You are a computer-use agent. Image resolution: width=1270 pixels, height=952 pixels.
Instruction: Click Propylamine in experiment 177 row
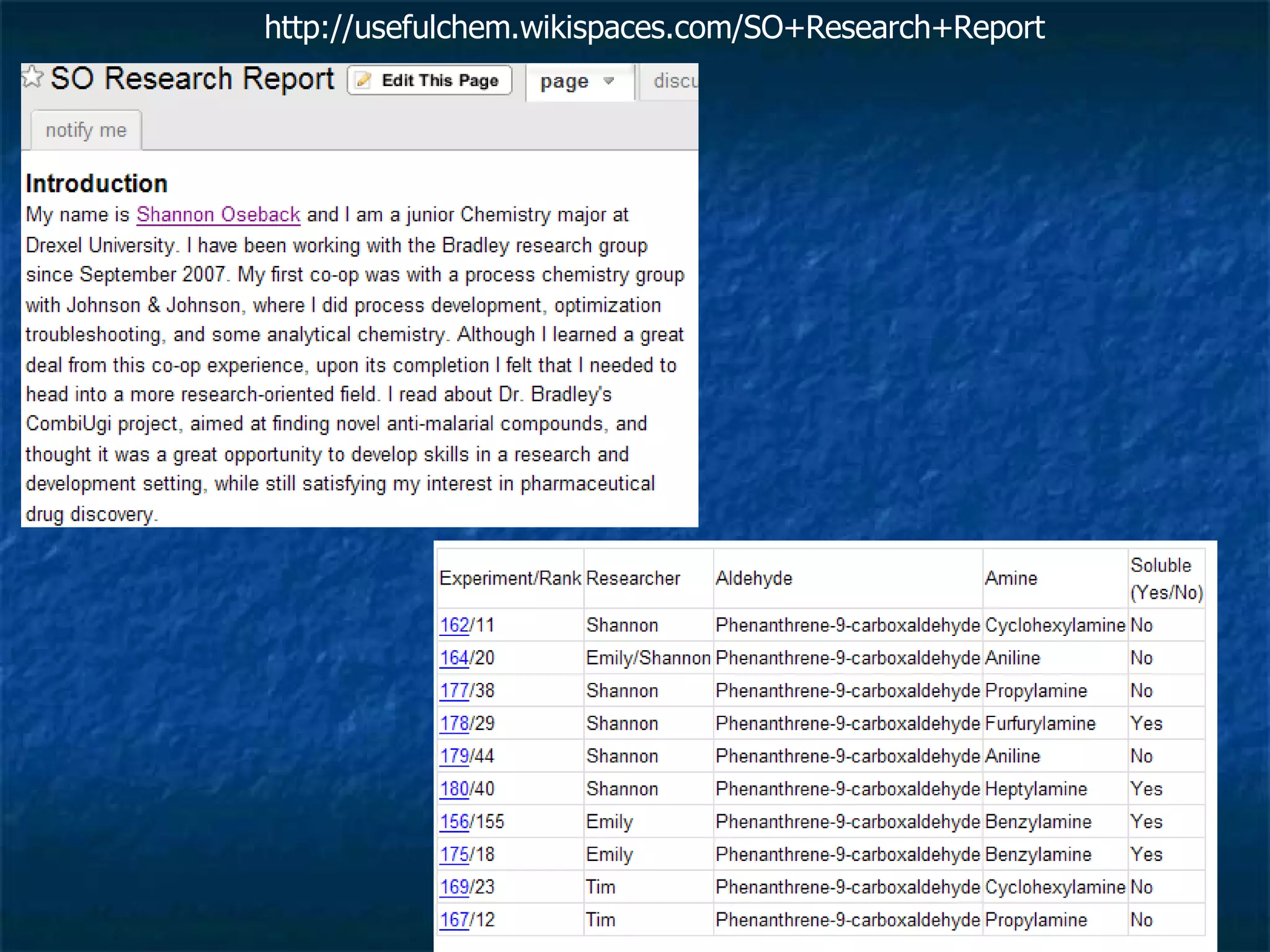pos(1036,690)
